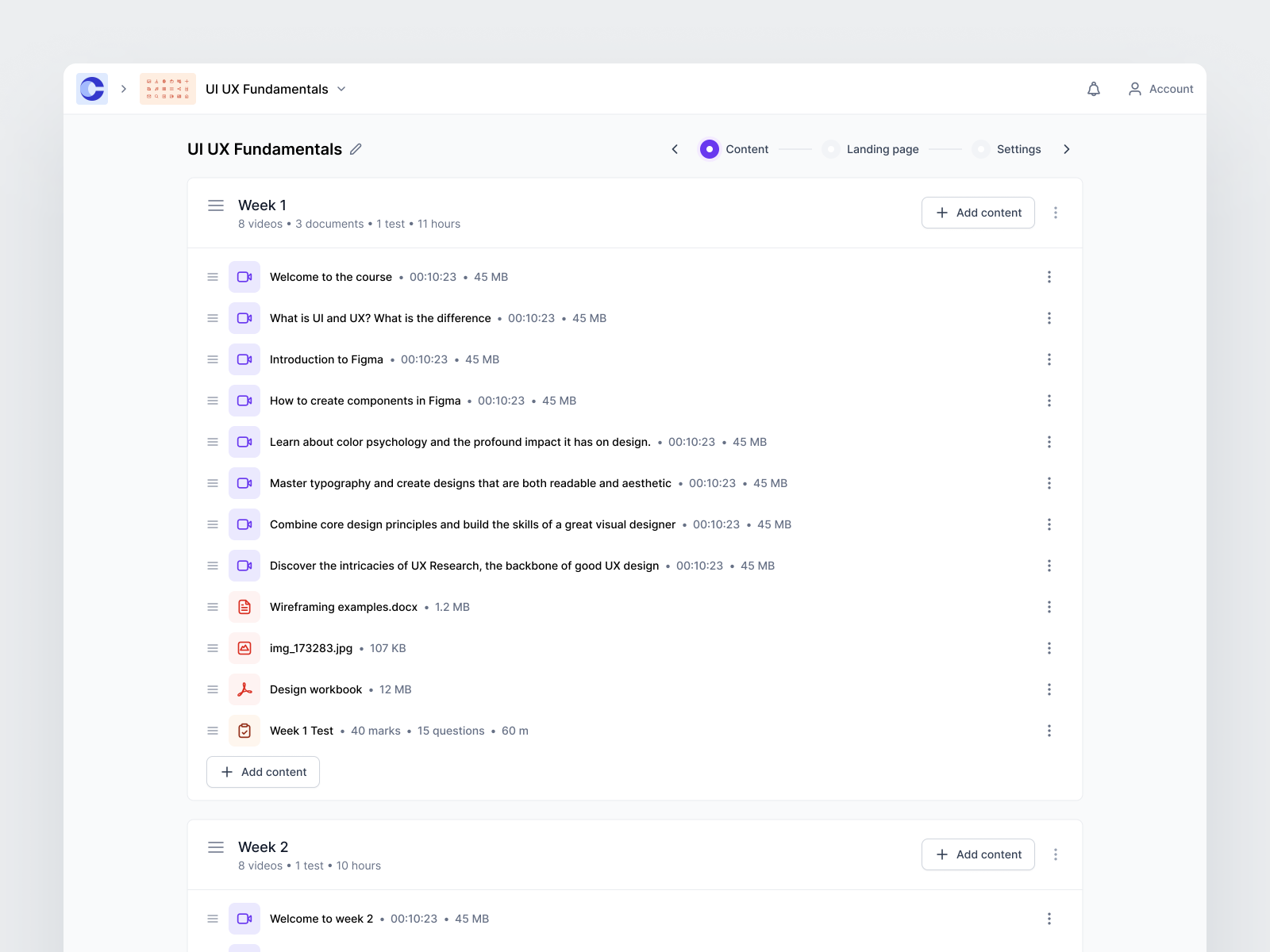Screen dimensions: 1270x952
Task: Click the right stepper arrow near Settings
Action: (1067, 148)
